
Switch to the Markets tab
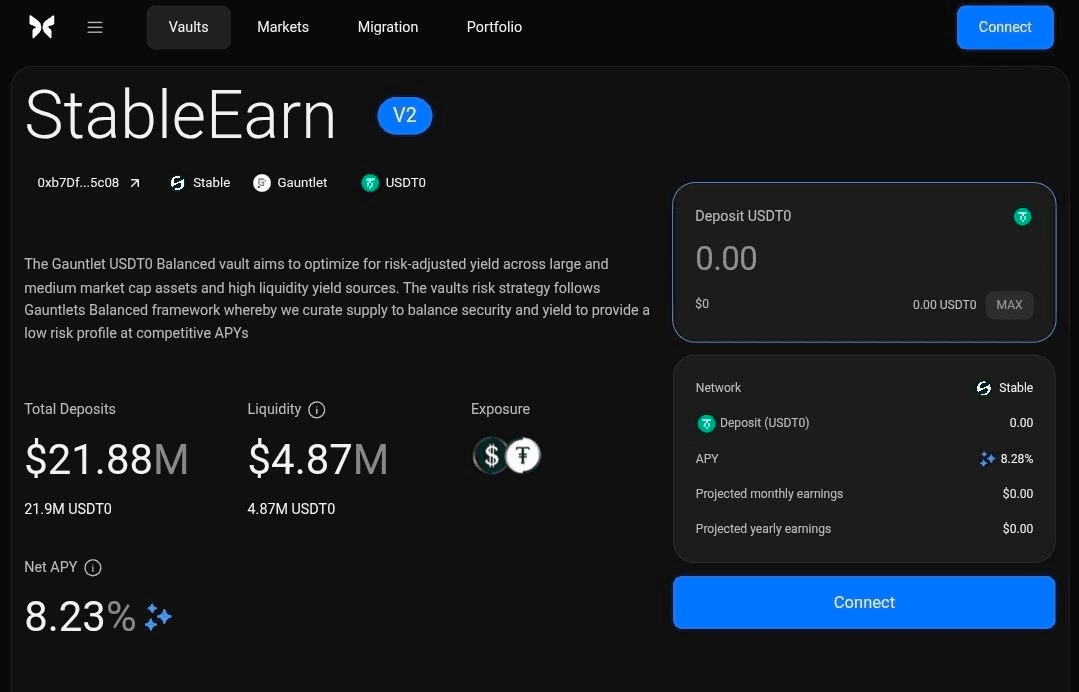(283, 27)
